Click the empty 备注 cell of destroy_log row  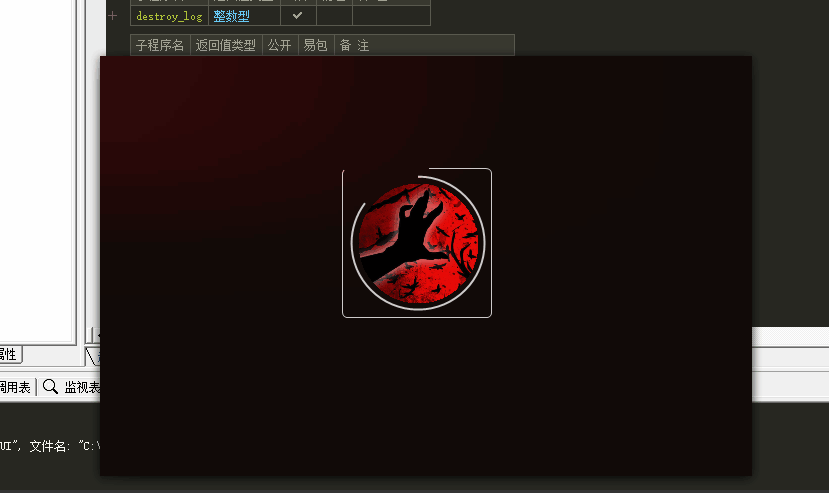click(391, 16)
